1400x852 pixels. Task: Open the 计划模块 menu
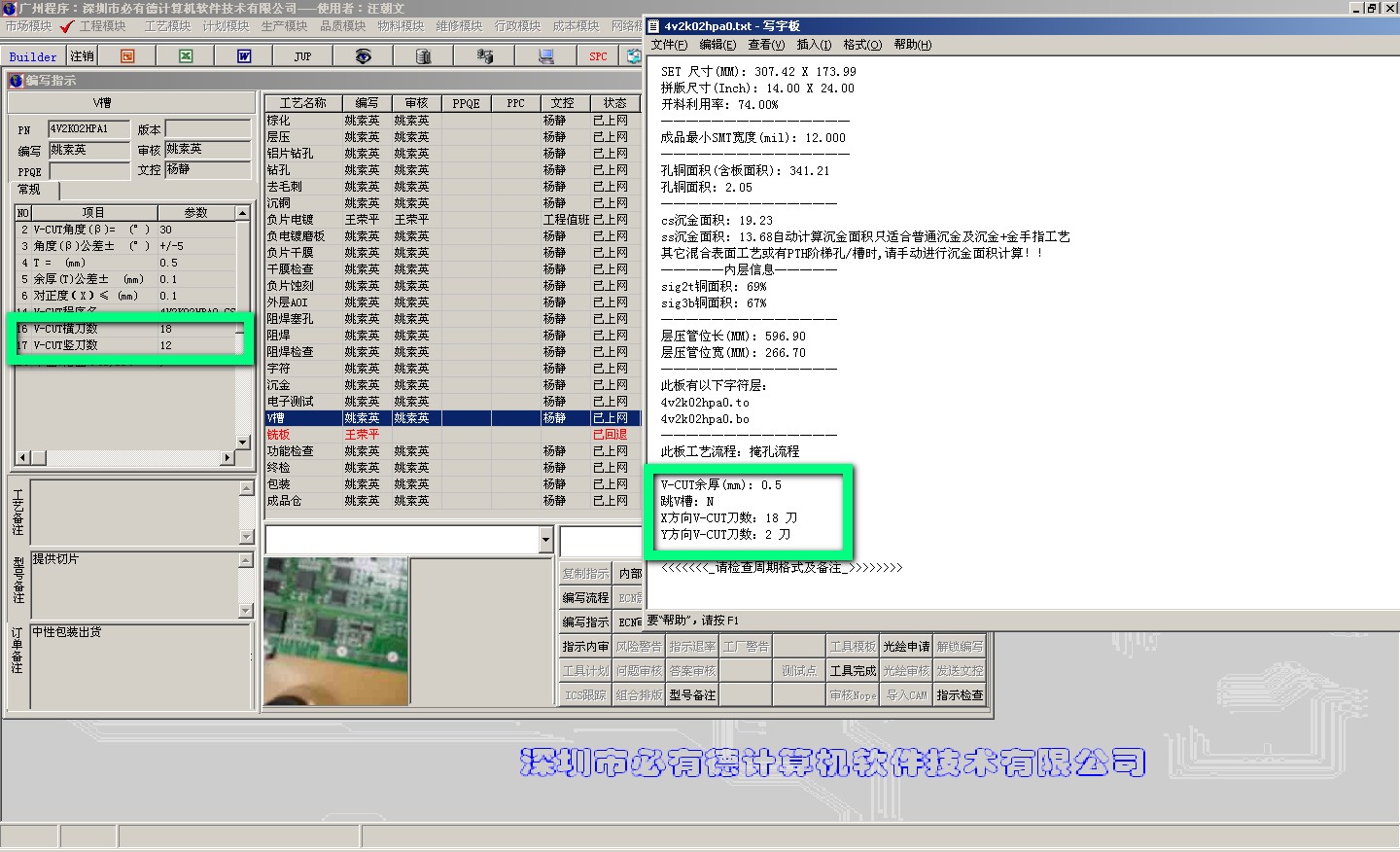(226, 26)
